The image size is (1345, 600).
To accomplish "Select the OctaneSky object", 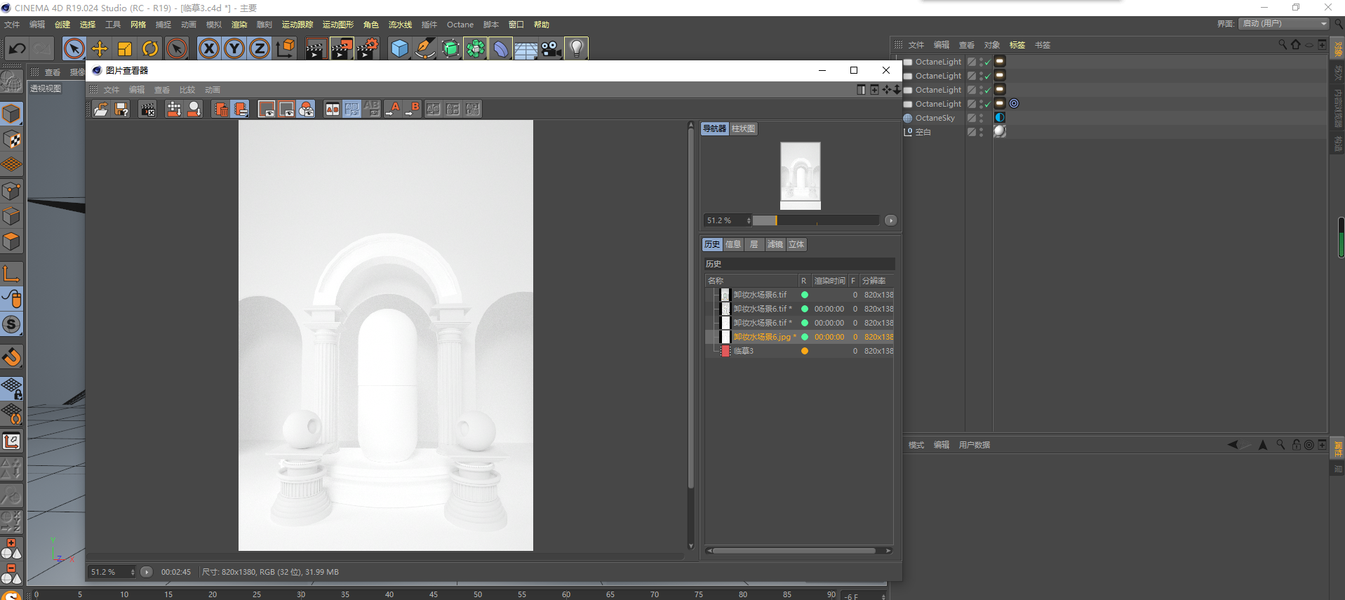I will [934, 118].
